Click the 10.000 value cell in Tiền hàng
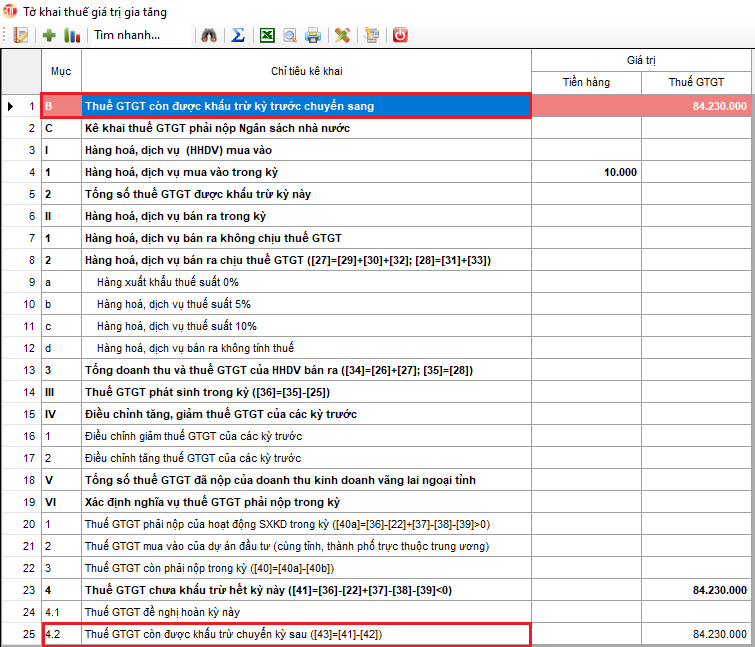 (586, 172)
